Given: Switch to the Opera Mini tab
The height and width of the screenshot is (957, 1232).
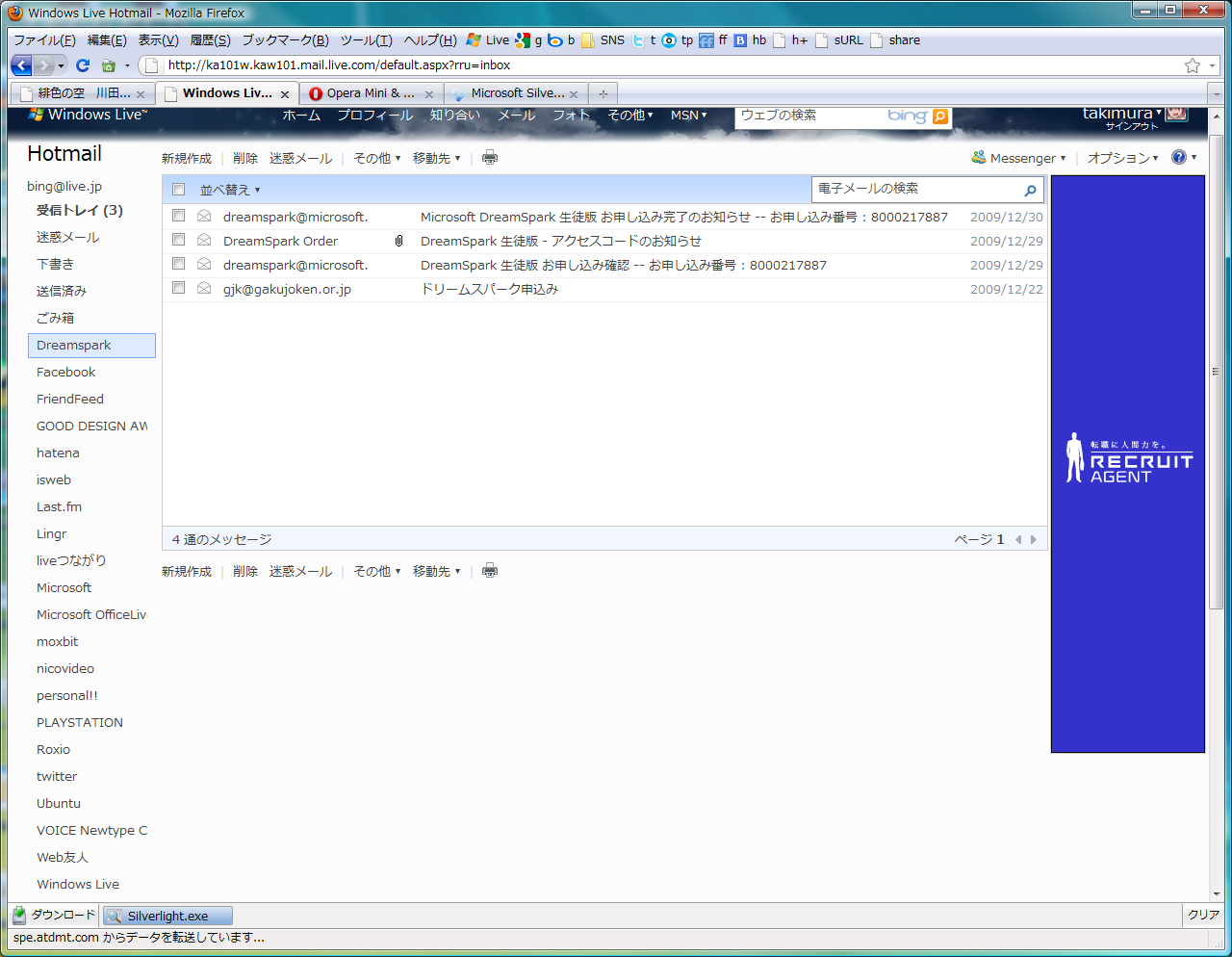Looking at the screenshot, I should coord(372,93).
